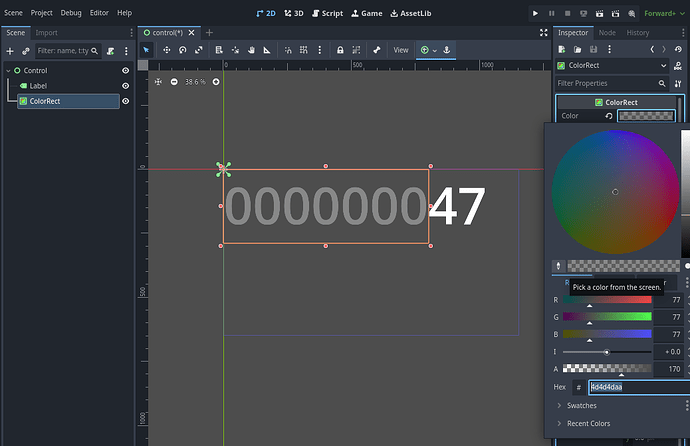Toggle visibility of the Control node
The width and height of the screenshot is (690, 446).
pos(126,71)
